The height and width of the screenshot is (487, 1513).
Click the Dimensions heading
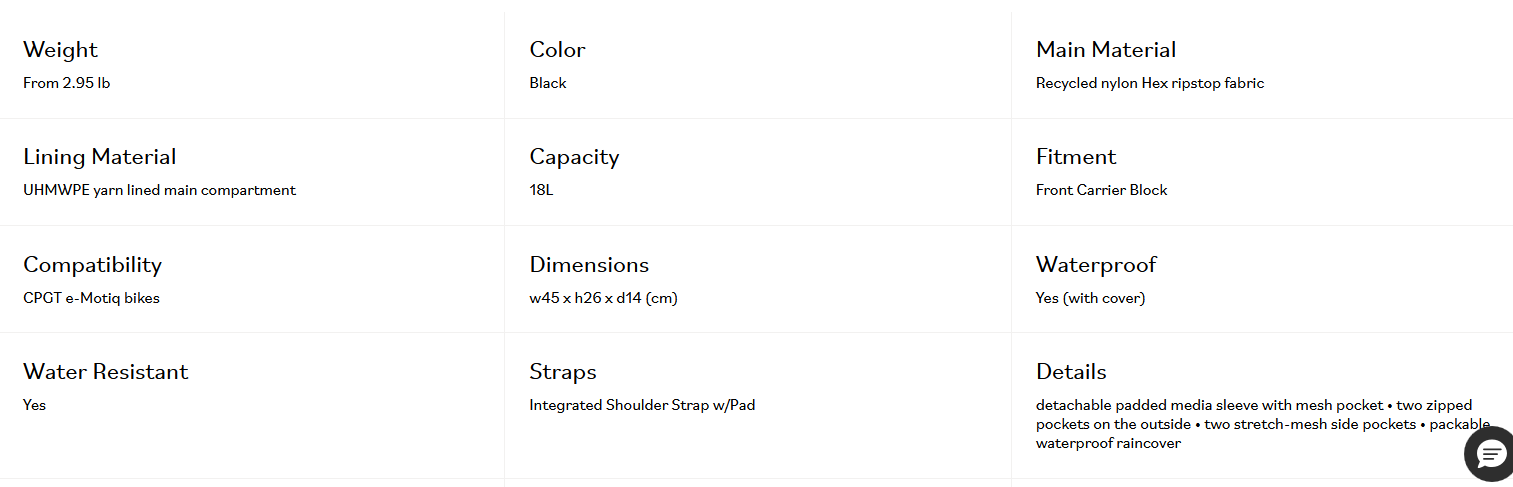pos(589,265)
